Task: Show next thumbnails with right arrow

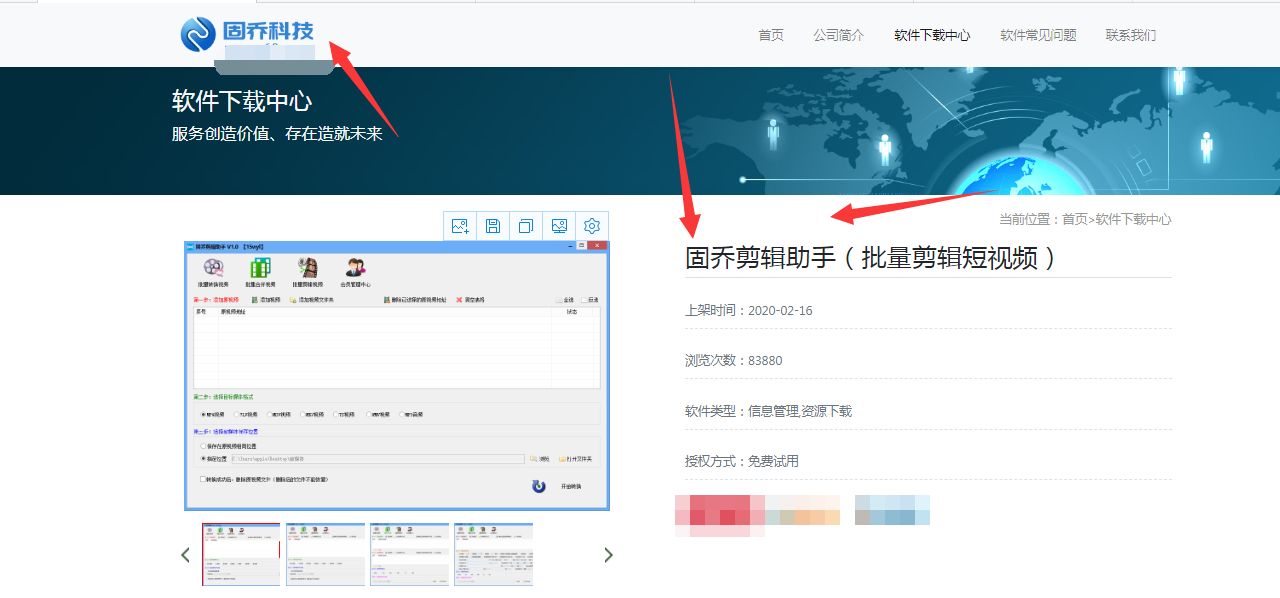Action: point(608,555)
